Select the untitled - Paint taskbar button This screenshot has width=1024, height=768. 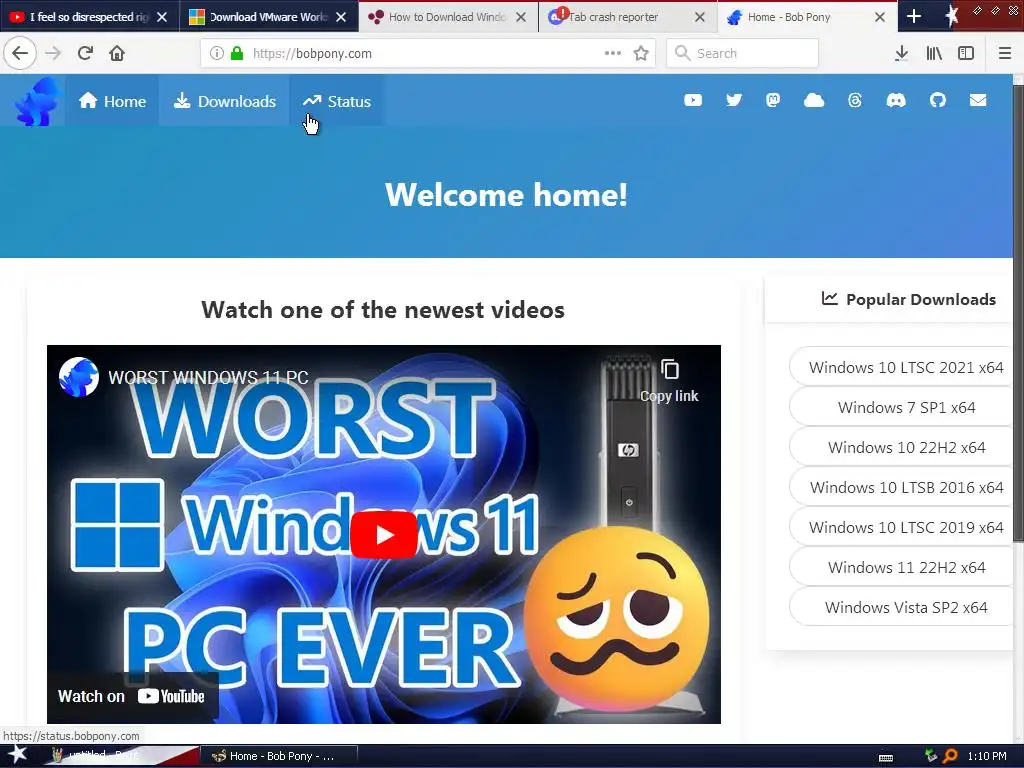coord(121,756)
